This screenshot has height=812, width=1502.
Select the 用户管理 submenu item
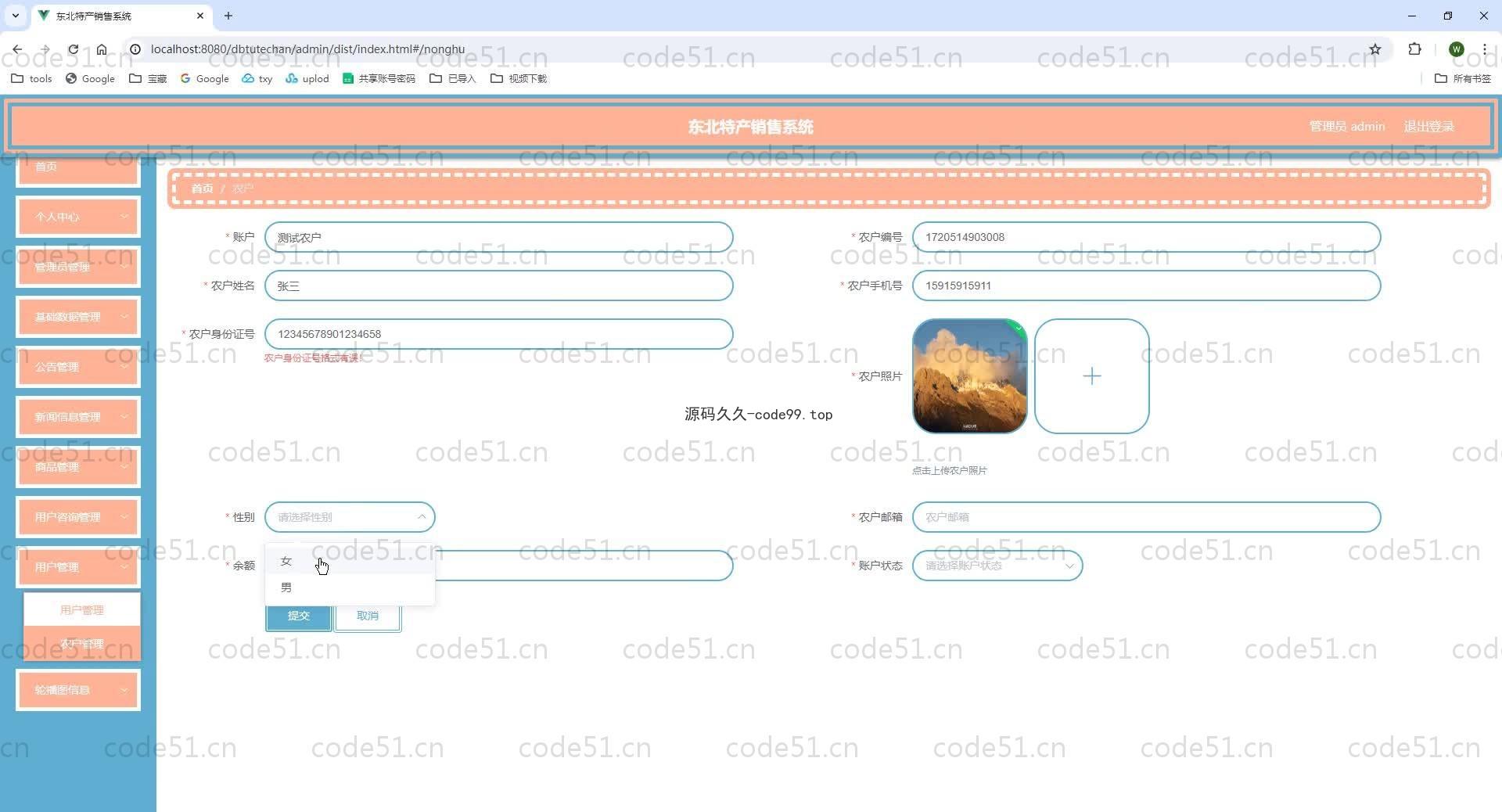tap(82, 610)
